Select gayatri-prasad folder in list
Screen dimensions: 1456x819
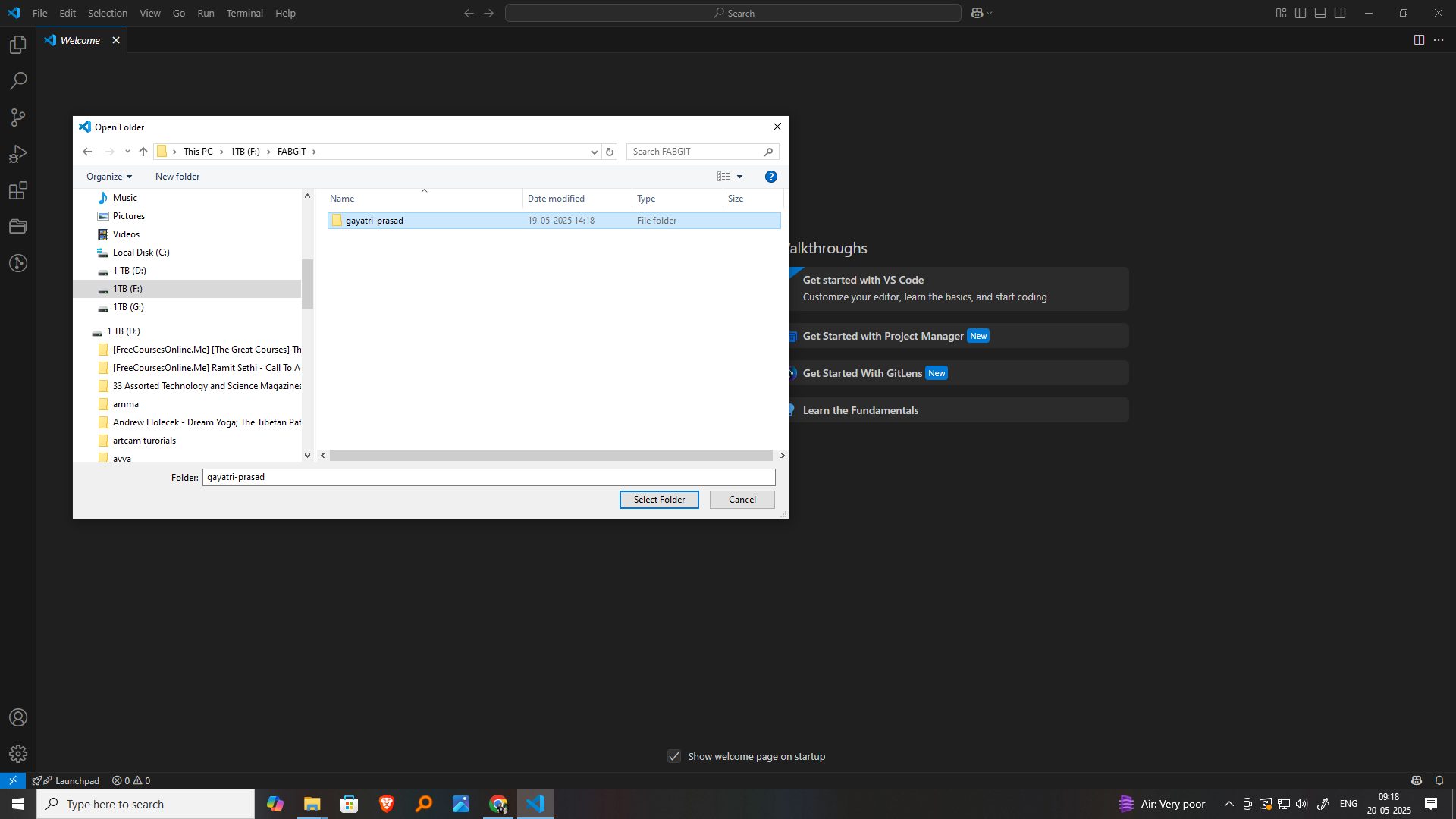click(554, 221)
